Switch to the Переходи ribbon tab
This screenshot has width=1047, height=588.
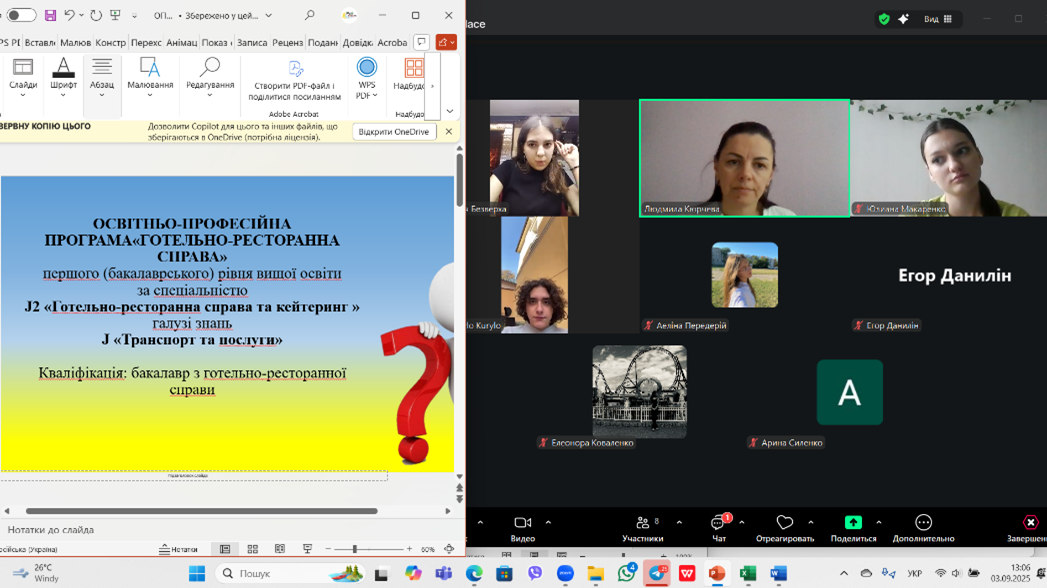pyautogui.click(x=146, y=42)
